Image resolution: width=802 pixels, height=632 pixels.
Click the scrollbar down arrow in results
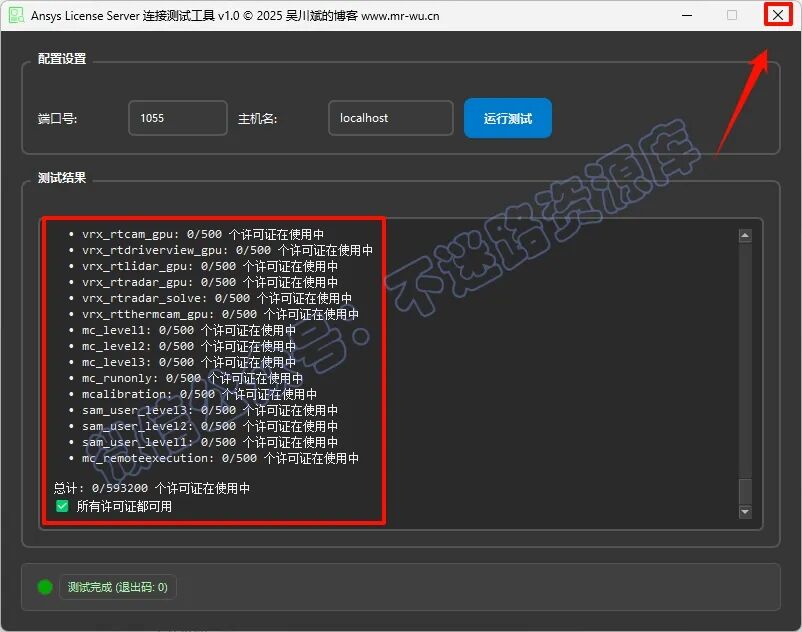click(x=745, y=511)
